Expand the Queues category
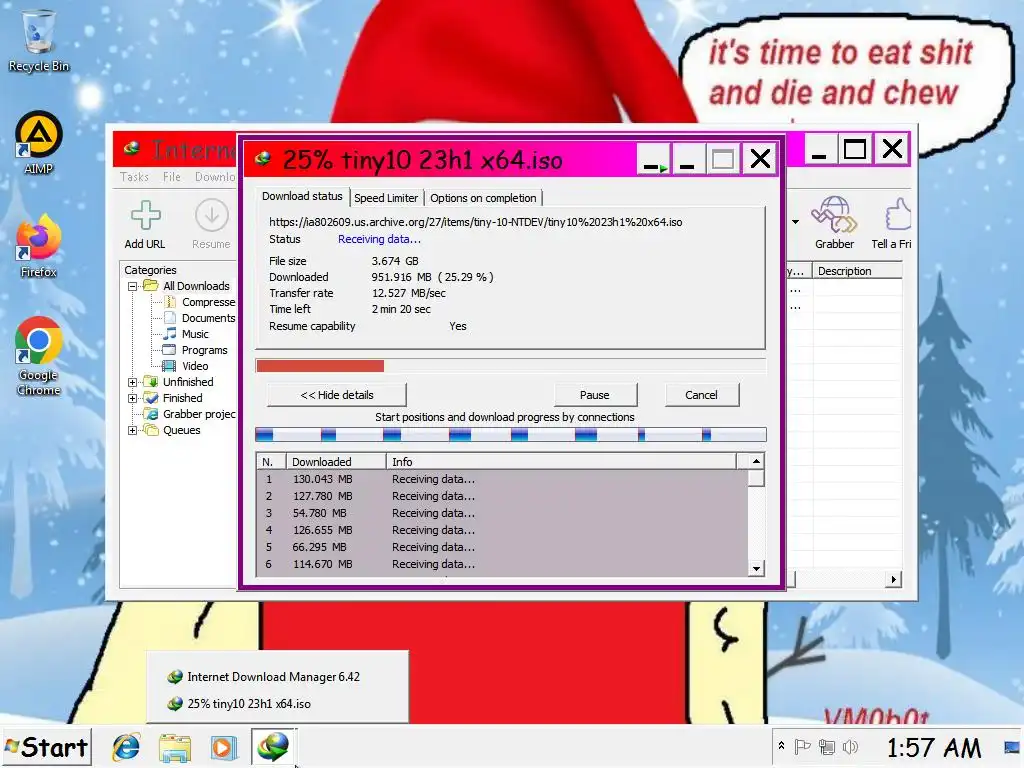1024x768 pixels. (133, 430)
